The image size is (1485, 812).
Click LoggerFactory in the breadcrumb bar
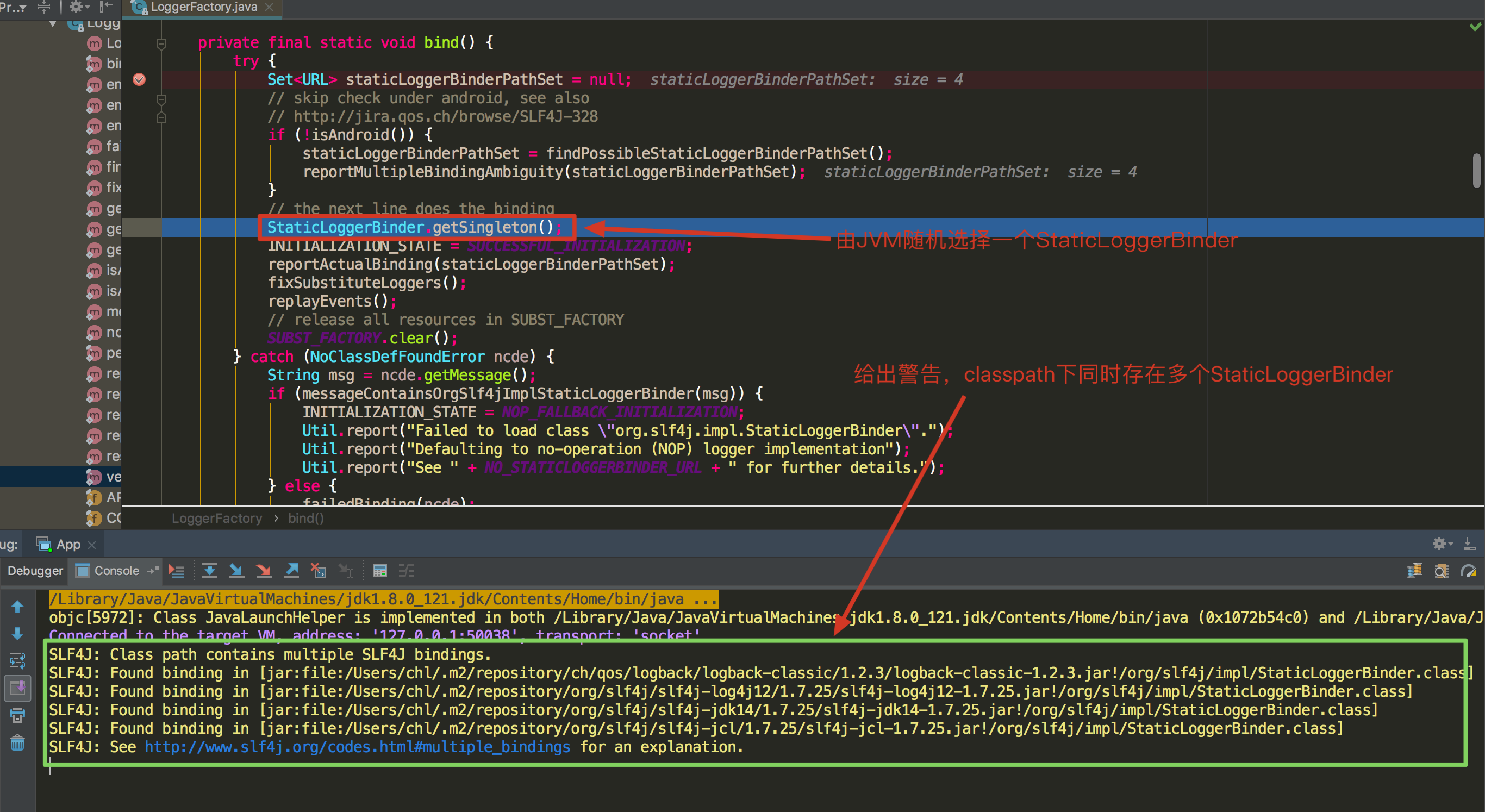point(217,518)
